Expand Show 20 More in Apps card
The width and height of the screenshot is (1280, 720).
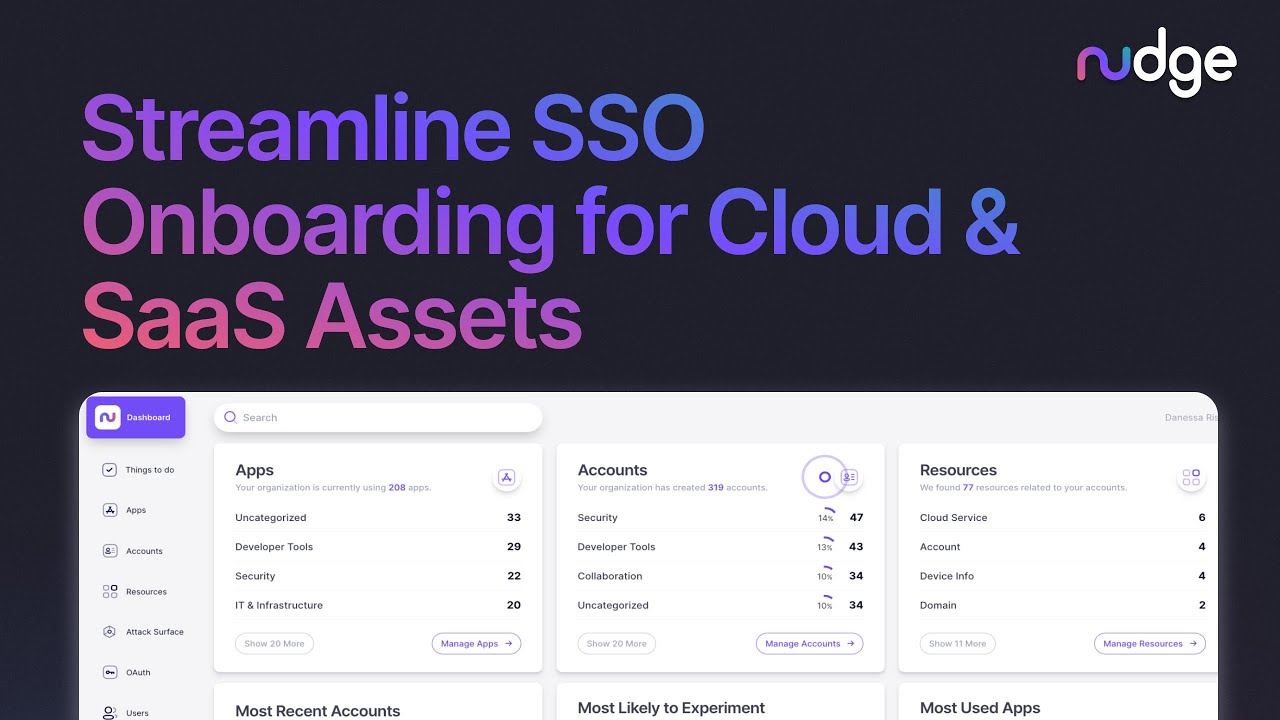tap(274, 644)
